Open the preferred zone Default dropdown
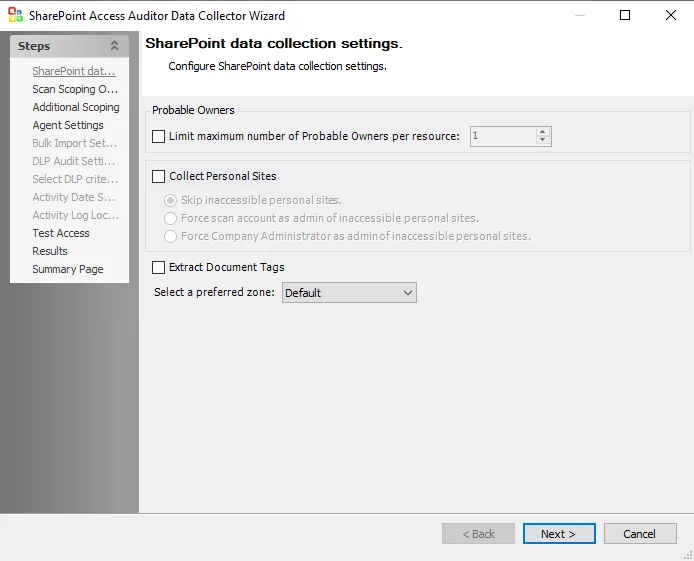The width and height of the screenshot is (694, 561). [349, 292]
